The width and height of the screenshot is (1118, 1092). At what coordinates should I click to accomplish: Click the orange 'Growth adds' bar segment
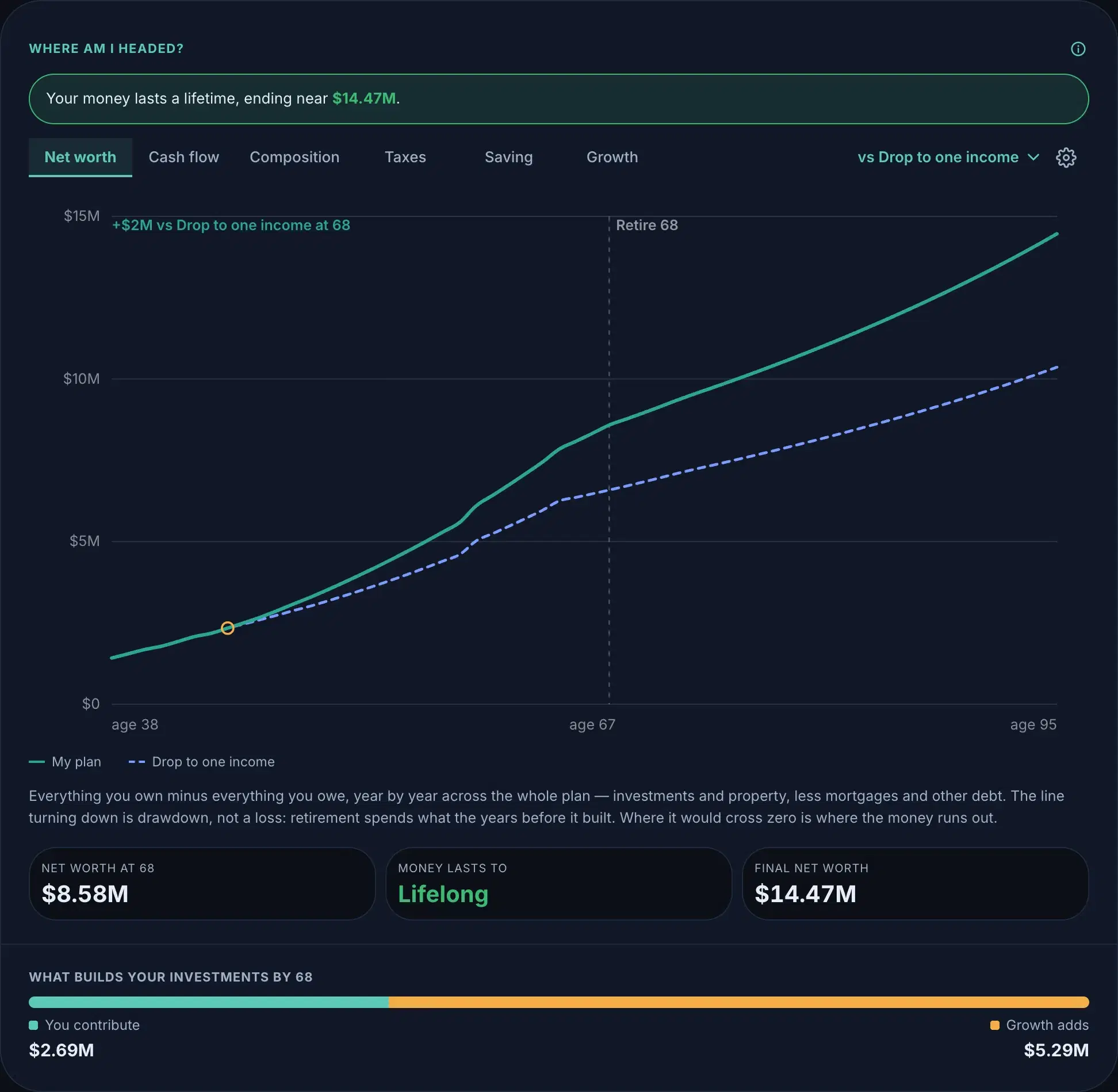(x=739, y=1002)
